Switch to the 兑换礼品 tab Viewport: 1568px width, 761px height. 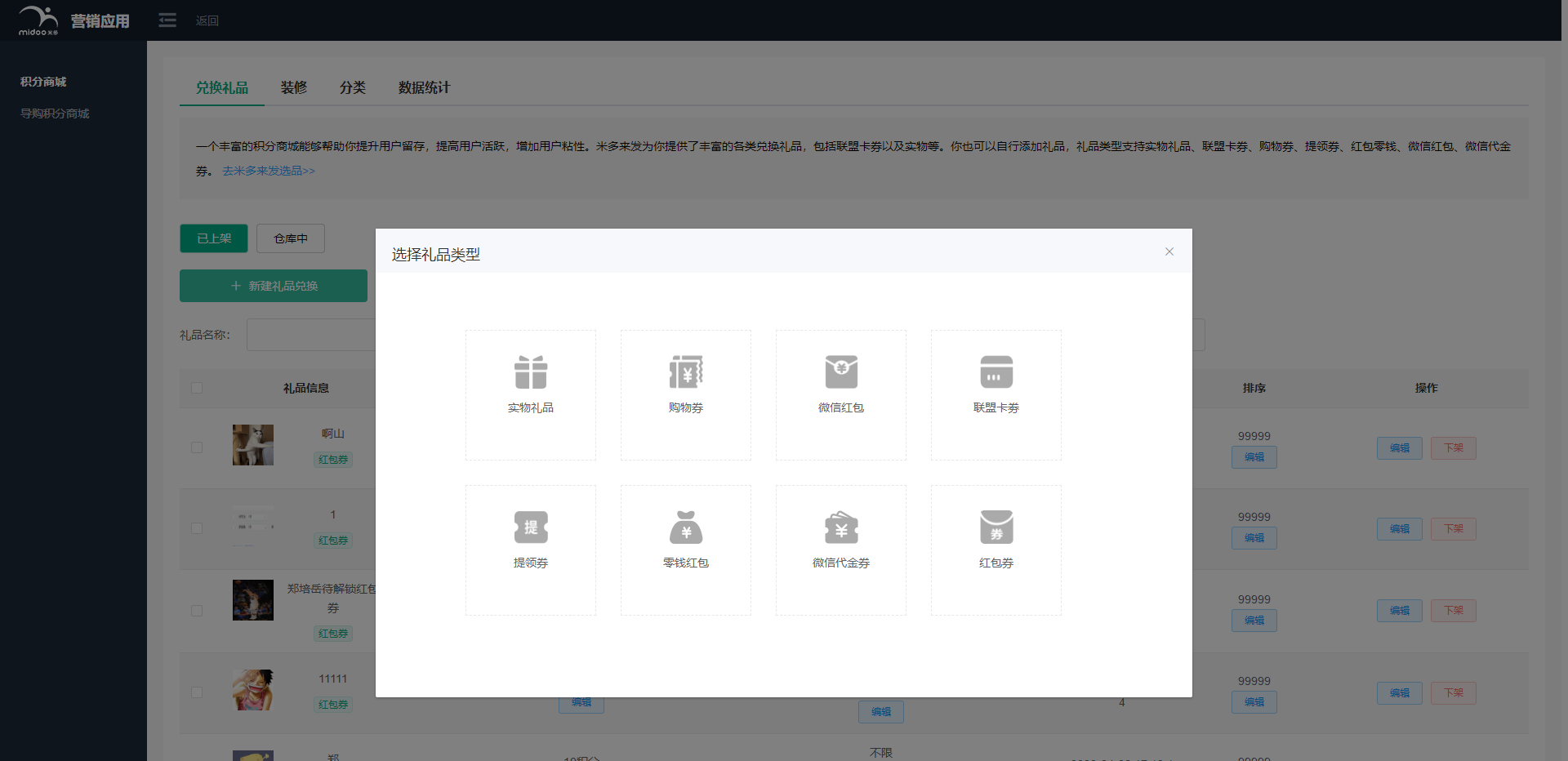[222, 87]
